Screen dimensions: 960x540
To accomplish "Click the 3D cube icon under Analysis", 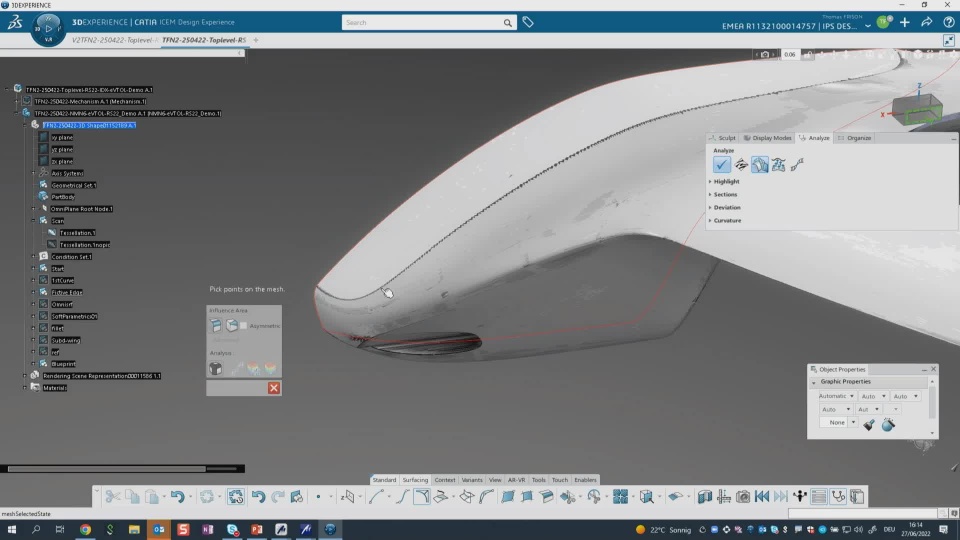I will (216, 368).
